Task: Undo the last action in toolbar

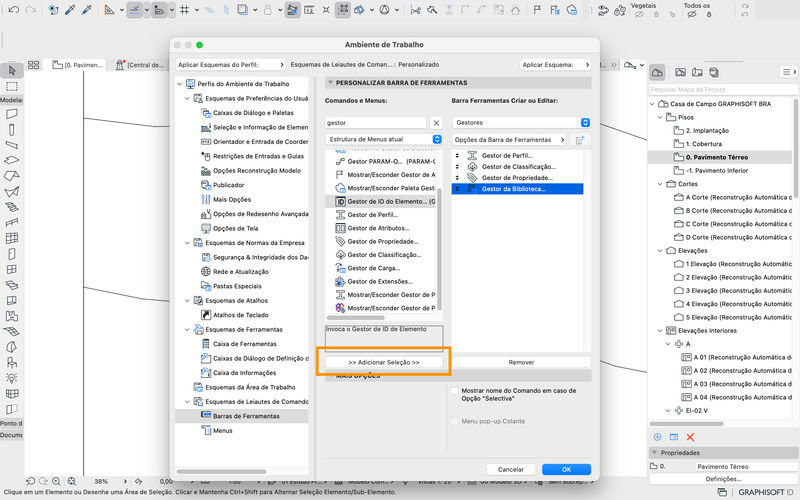Action: click(x=14, y=10)
